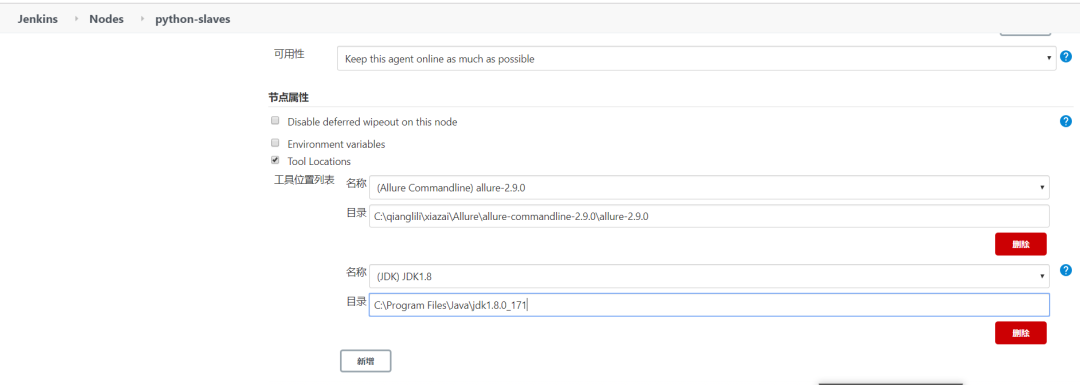Click breadcrumb arrow after Jenkins
The height and width of the screenshot is (385, 1080).
tap(76, 19)
